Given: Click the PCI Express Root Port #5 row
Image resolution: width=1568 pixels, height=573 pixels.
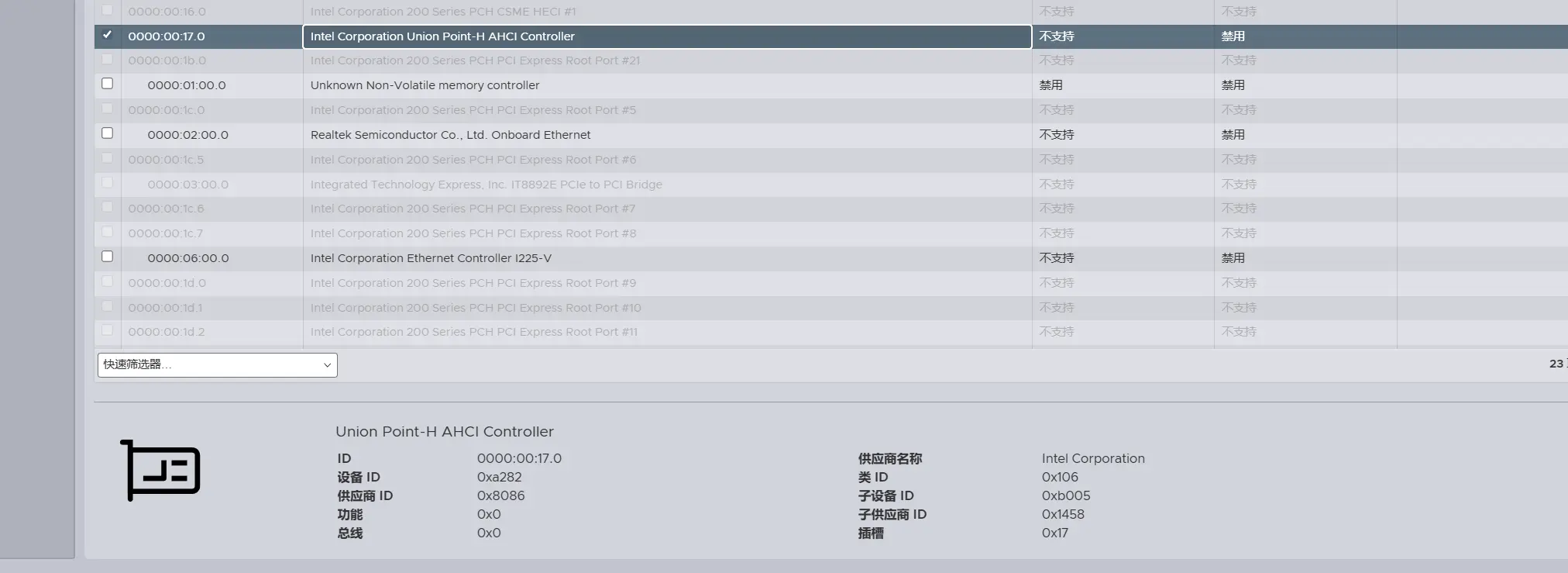Looking at the screenshot, I should point(473,110).
